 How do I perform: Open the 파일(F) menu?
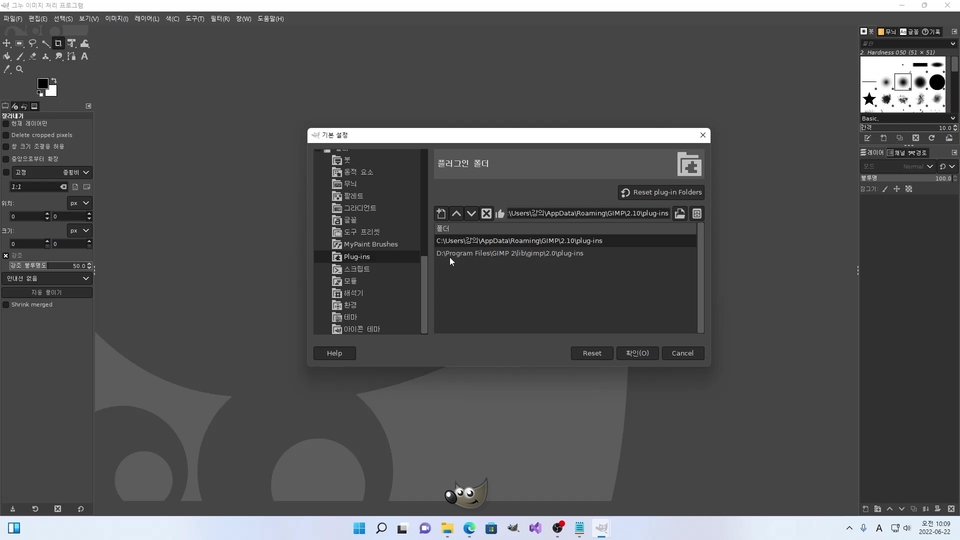13,19
